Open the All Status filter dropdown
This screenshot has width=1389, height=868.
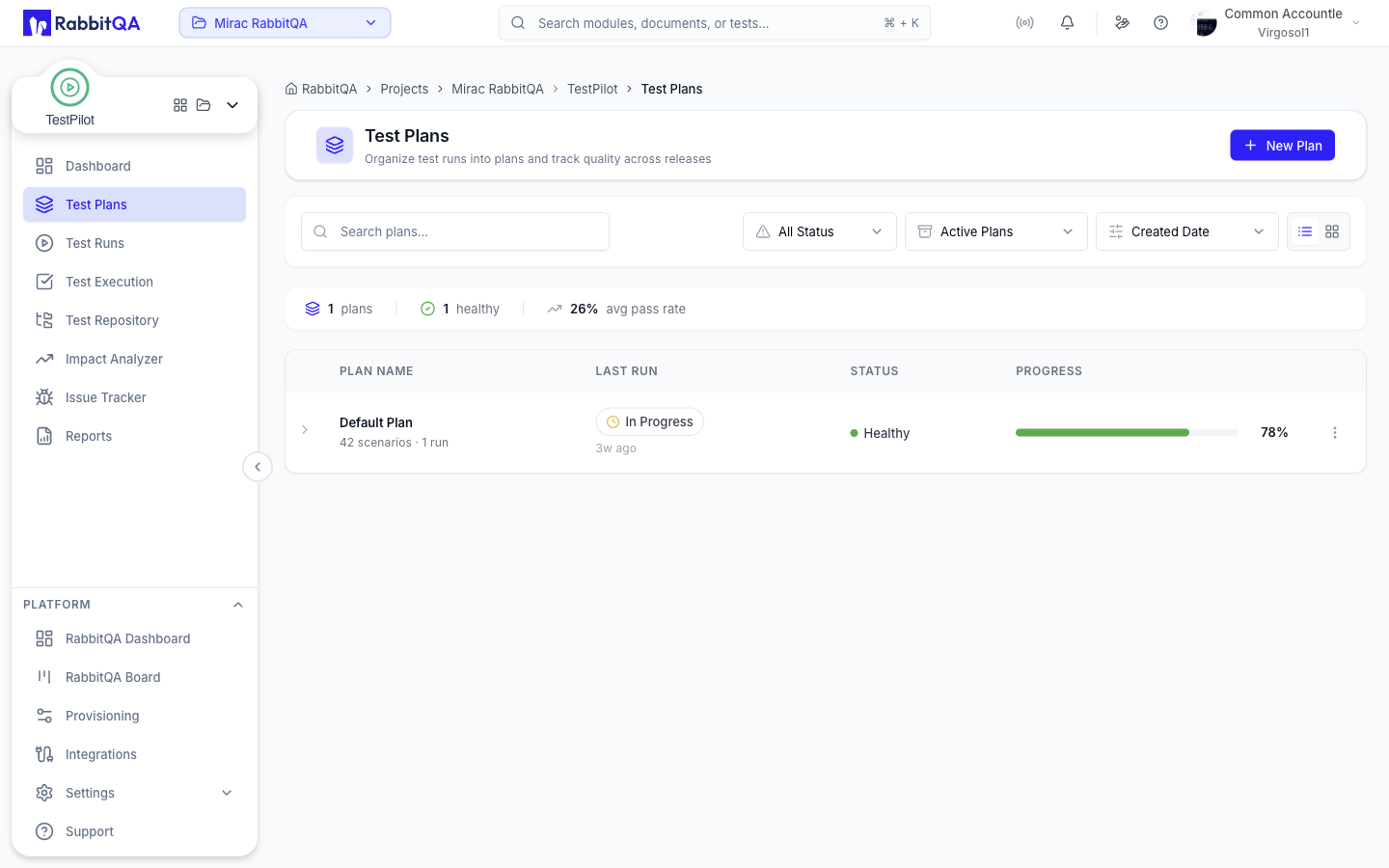click(820, 231)
